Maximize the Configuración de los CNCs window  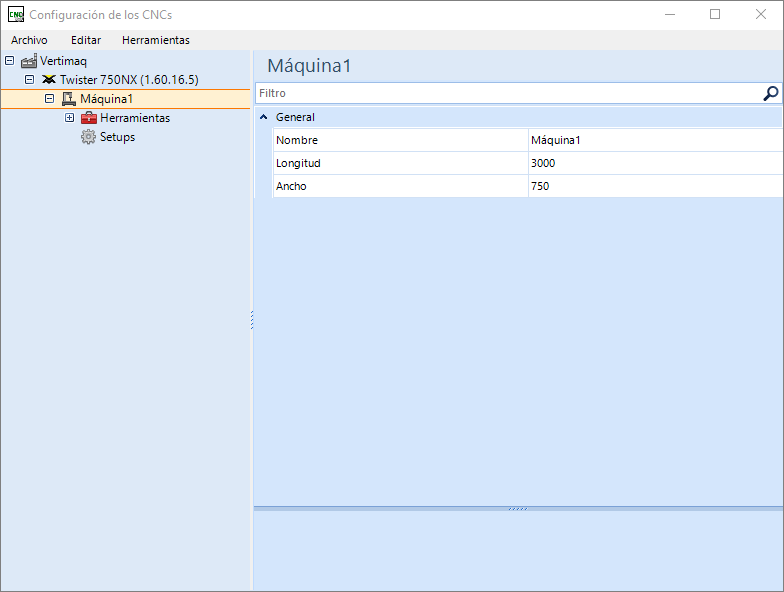pos(715,14)
